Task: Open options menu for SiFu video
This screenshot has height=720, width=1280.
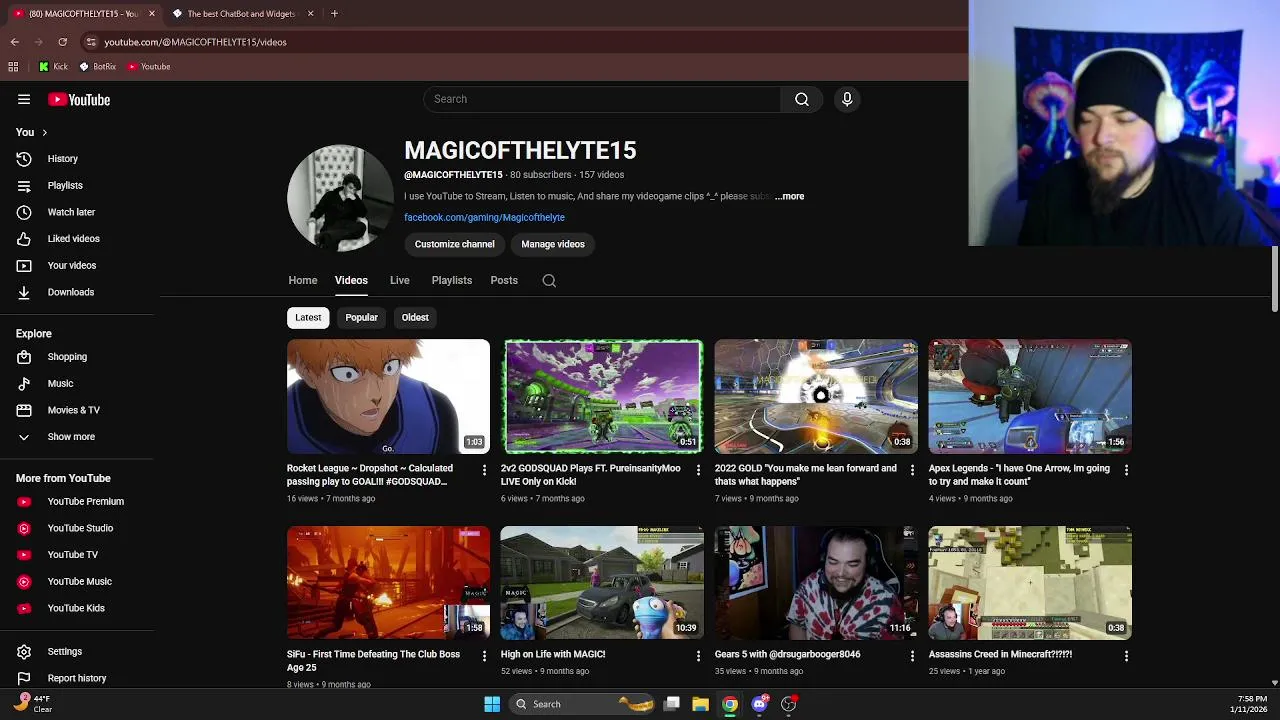Action: (x=484, y=656)
